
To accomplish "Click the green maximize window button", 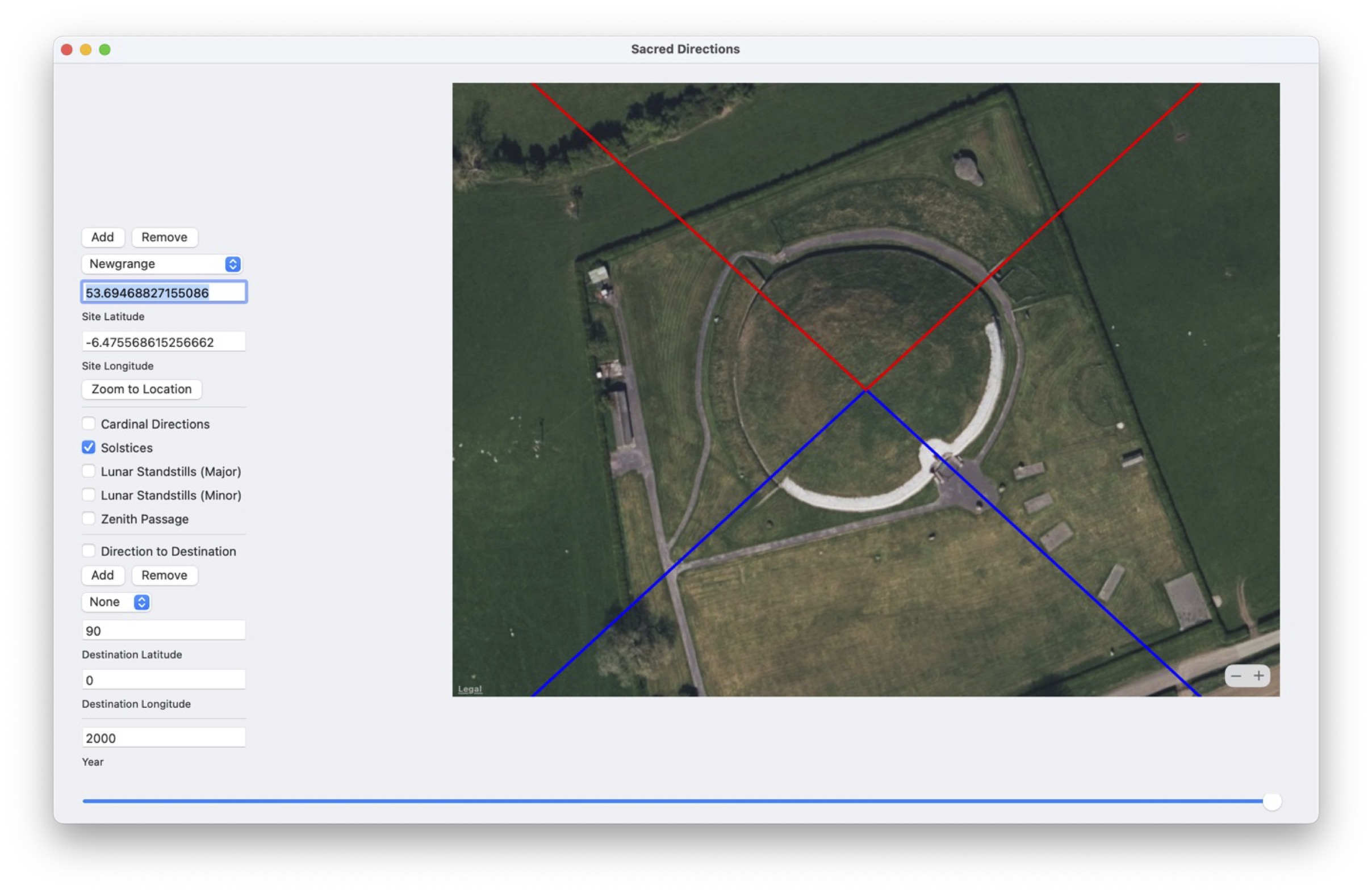I will [105, 49].
